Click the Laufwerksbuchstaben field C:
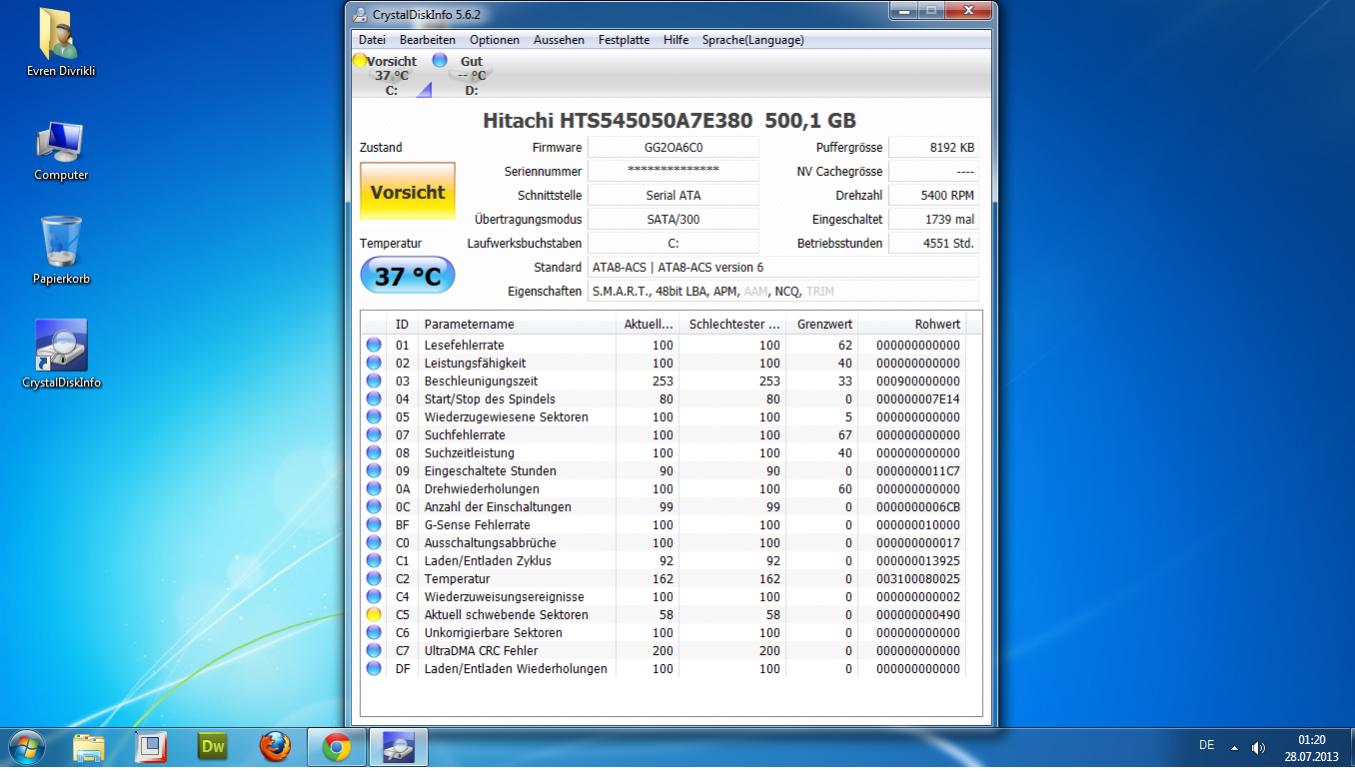Screen dimensions: 1355x771 673,243
